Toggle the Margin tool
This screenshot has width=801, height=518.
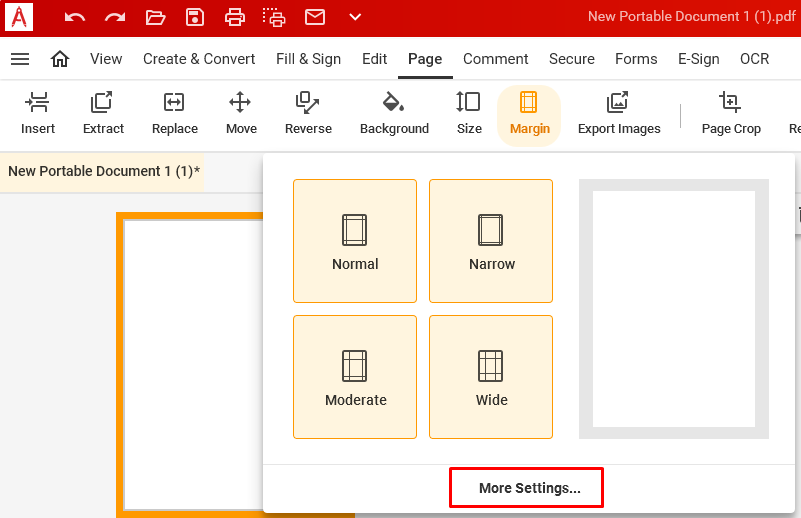pos(529,115)
